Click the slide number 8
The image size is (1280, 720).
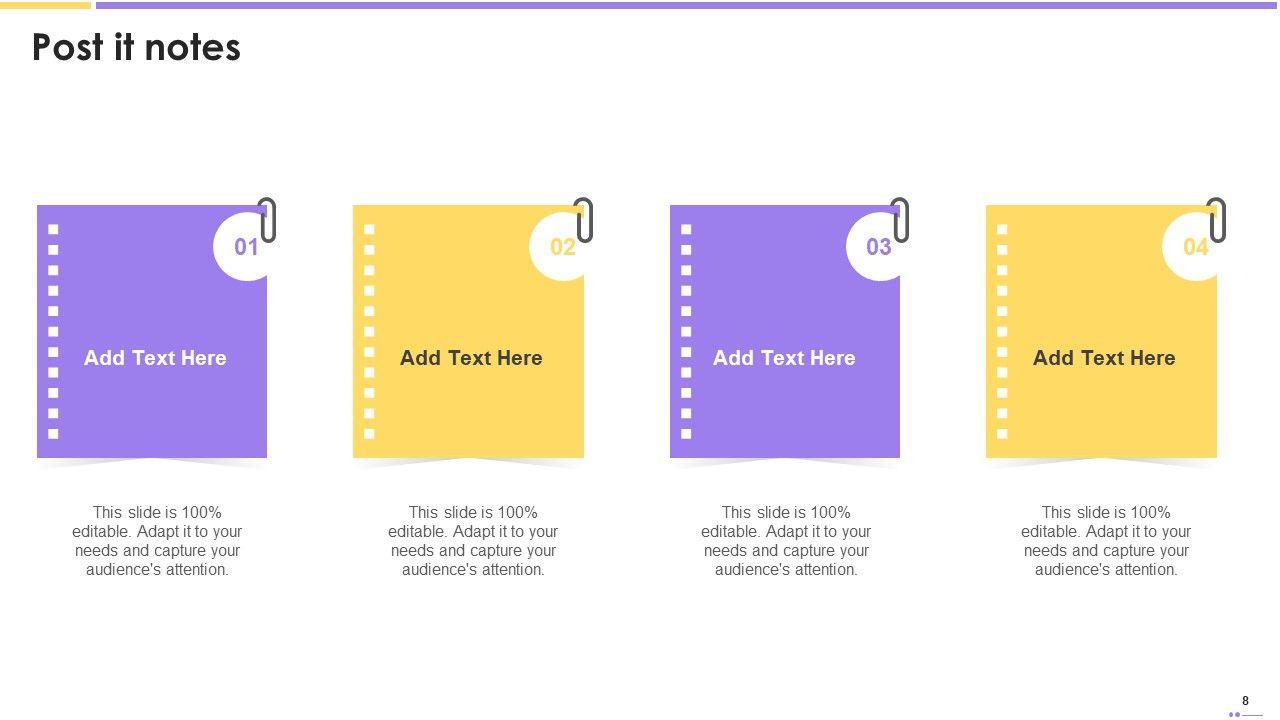(1245, 701)
